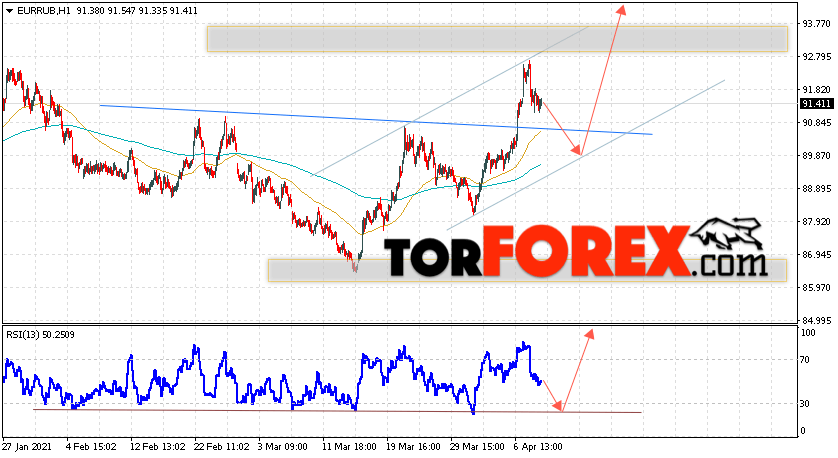Click the 90.845 price axis label
Viewport: 838px width, 458px height.
pyautogui.click(x=816, y=123)
